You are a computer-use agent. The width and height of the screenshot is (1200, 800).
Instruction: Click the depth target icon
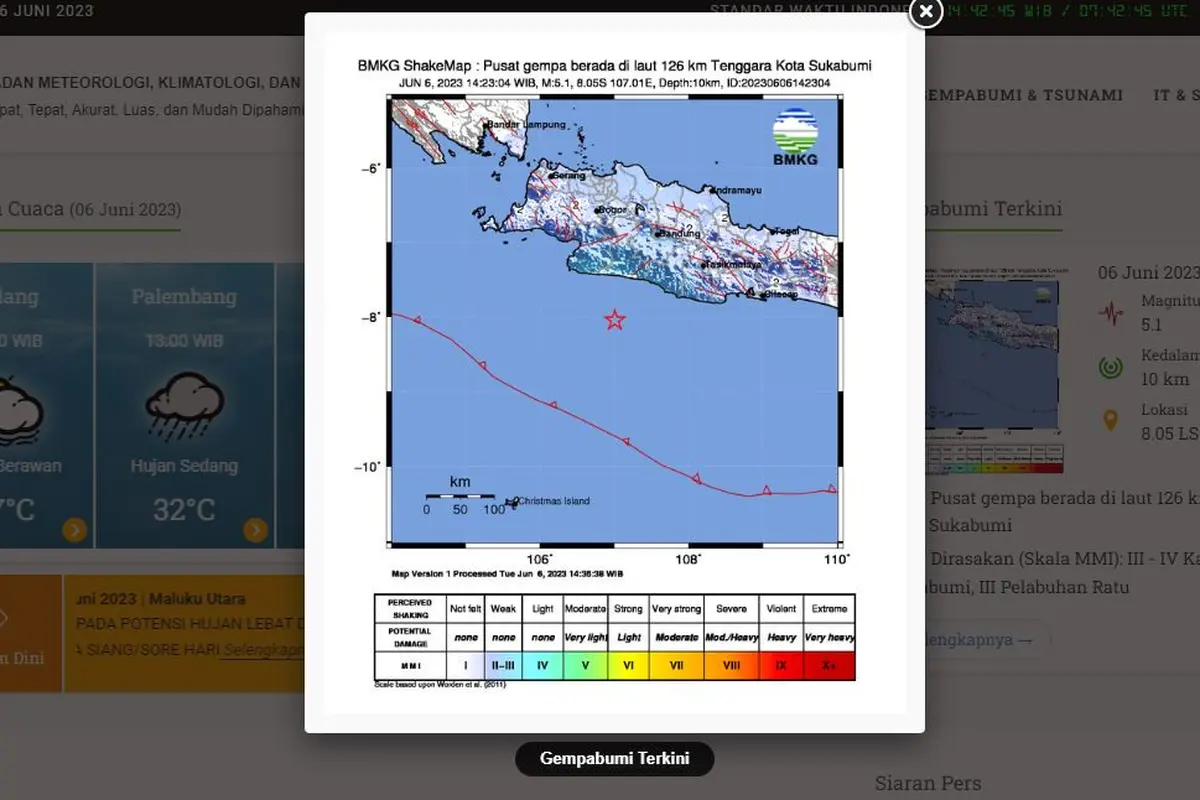click(x=1111, y=367)
